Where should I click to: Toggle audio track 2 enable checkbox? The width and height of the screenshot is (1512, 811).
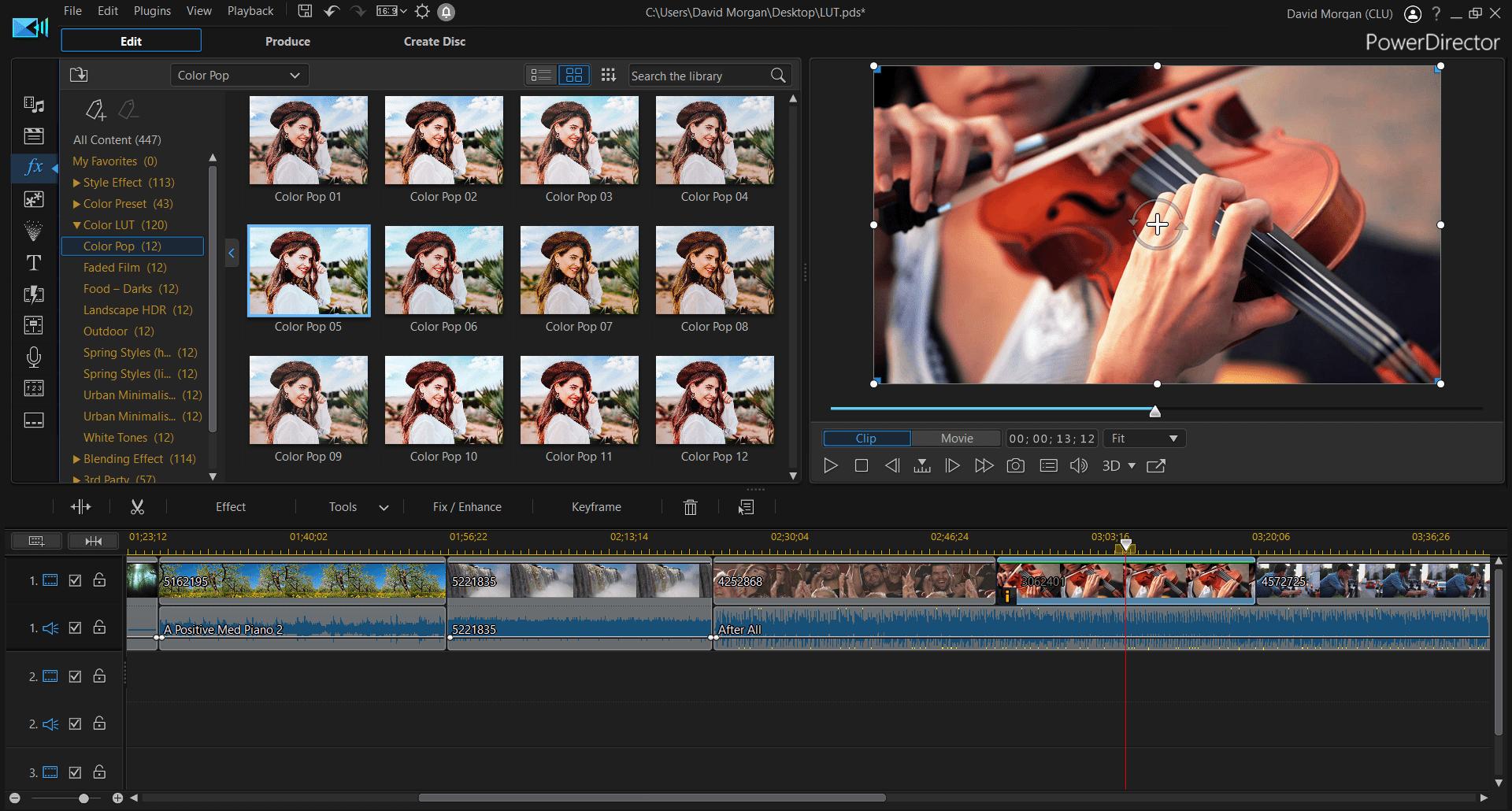(x=75, y=724)
